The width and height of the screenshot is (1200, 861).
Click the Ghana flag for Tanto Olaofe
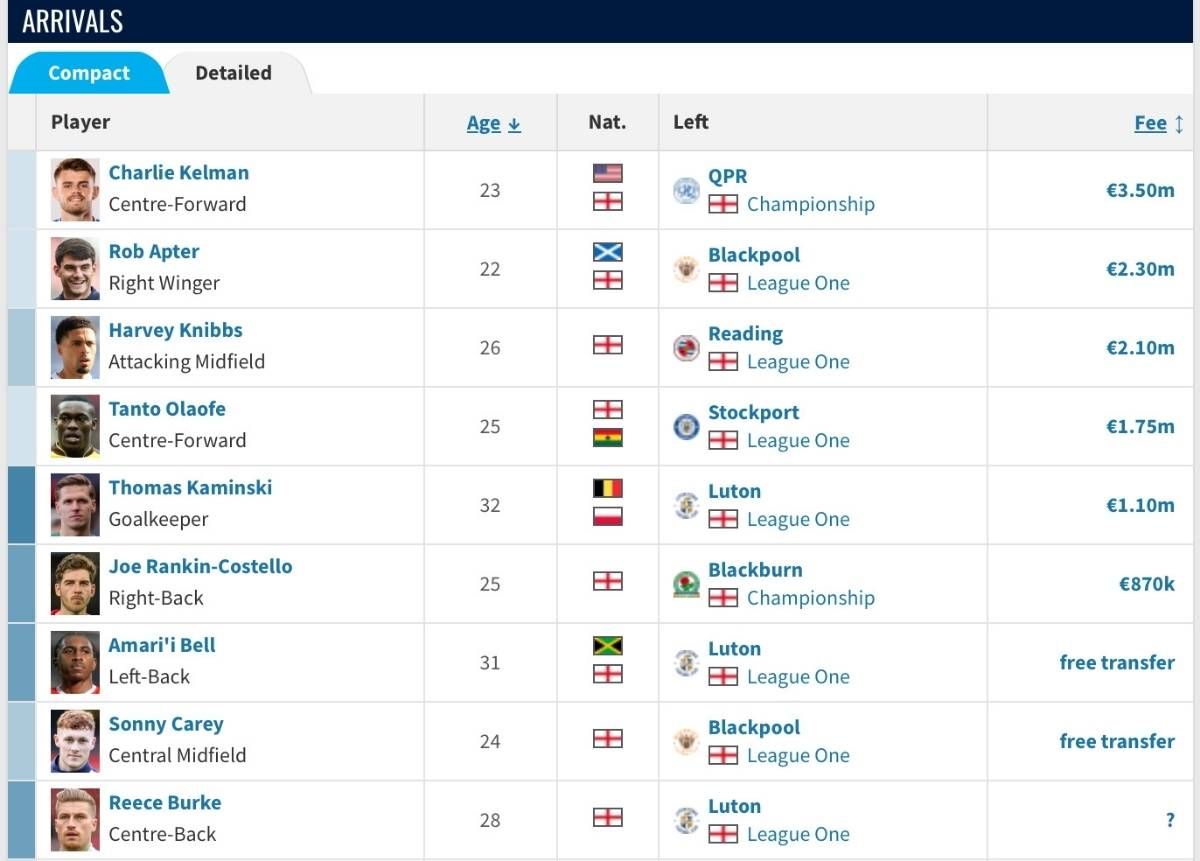tap(607, 438)
